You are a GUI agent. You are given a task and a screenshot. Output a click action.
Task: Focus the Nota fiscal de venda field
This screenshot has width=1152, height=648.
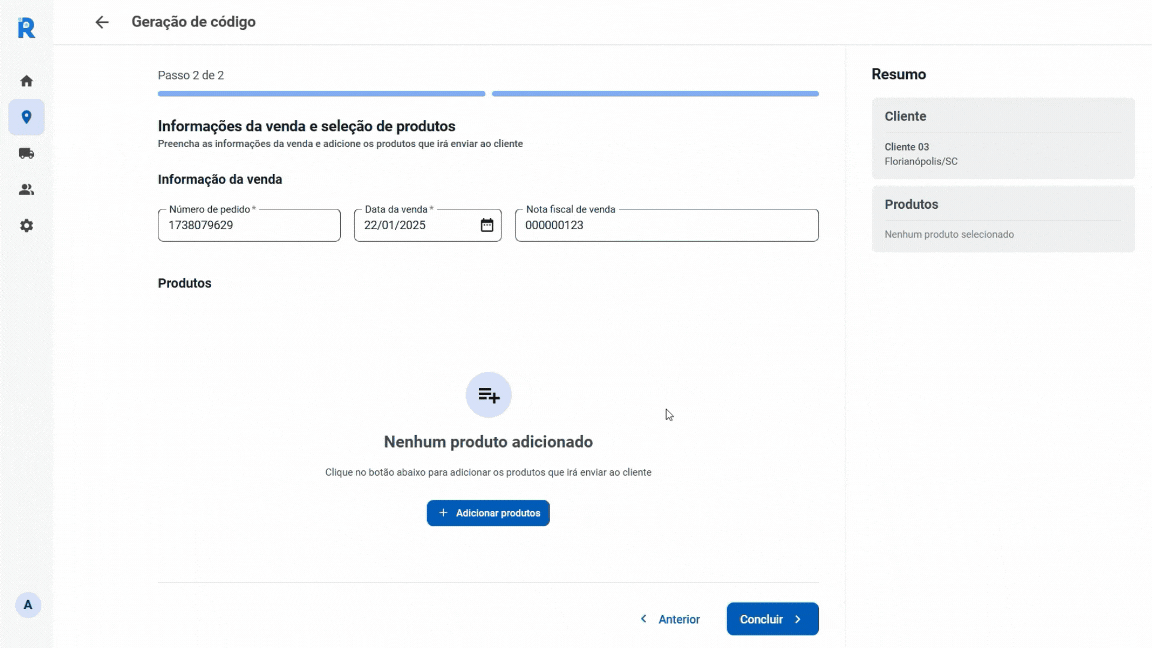(667, 226)
